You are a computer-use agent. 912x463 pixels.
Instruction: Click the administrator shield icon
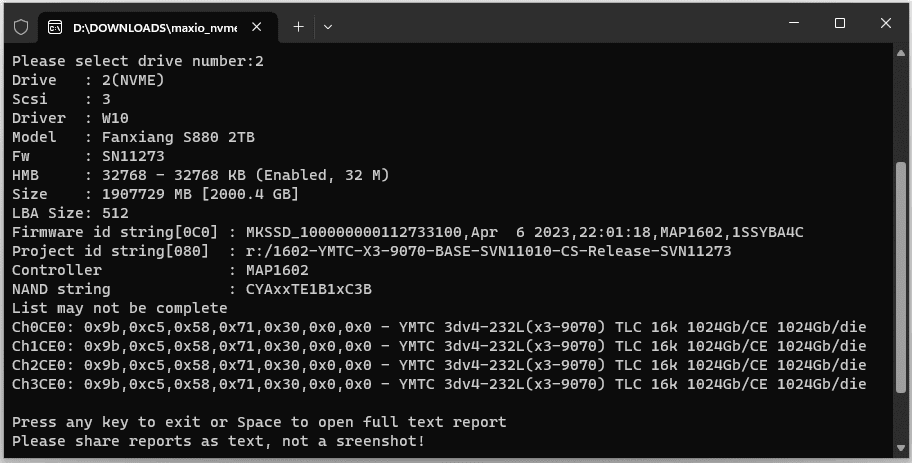click(21, 27)
